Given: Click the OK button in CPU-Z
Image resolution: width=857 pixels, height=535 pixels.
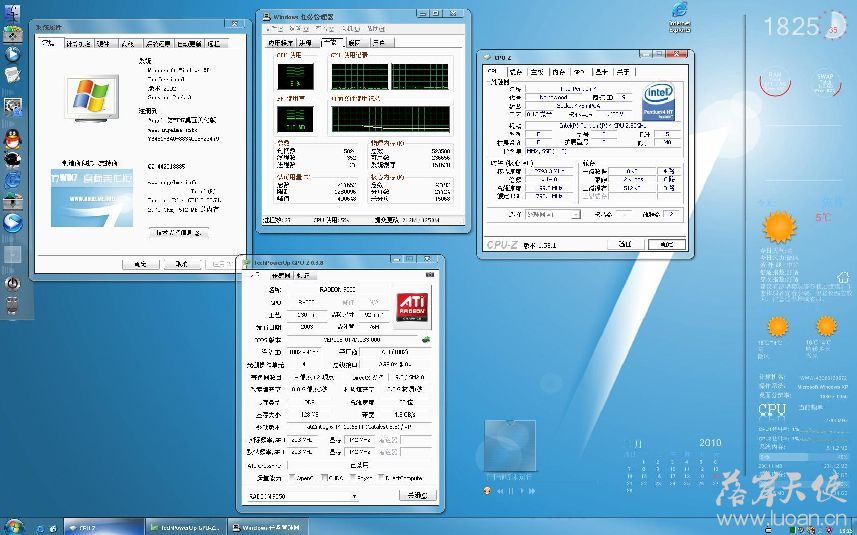Looking at the screenshot, I should point(667,244).
